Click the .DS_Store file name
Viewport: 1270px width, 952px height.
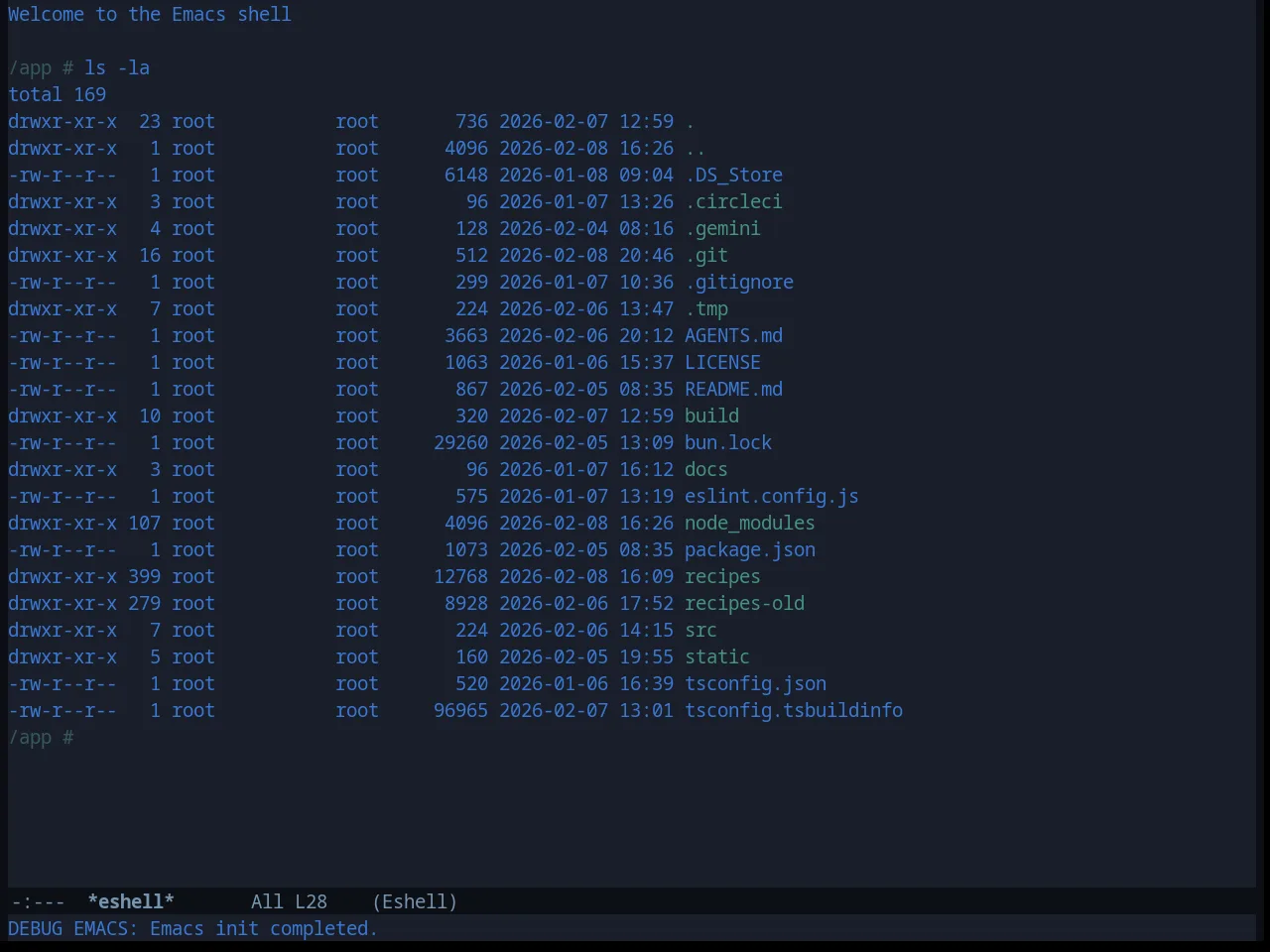(733, 175)
